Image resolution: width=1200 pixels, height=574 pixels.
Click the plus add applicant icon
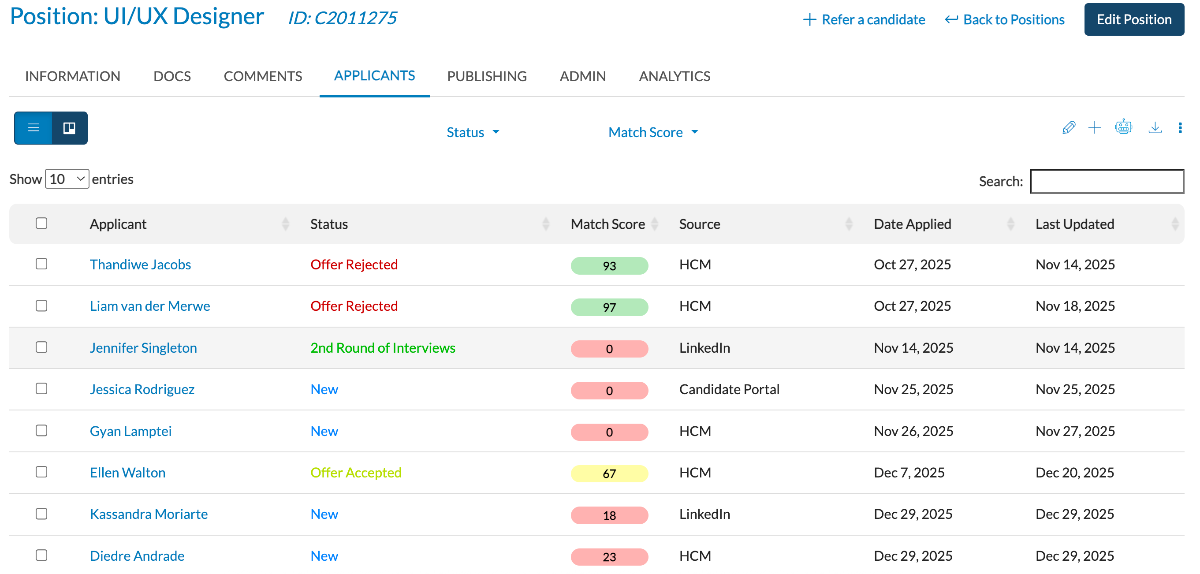[x=1094, y=127]
